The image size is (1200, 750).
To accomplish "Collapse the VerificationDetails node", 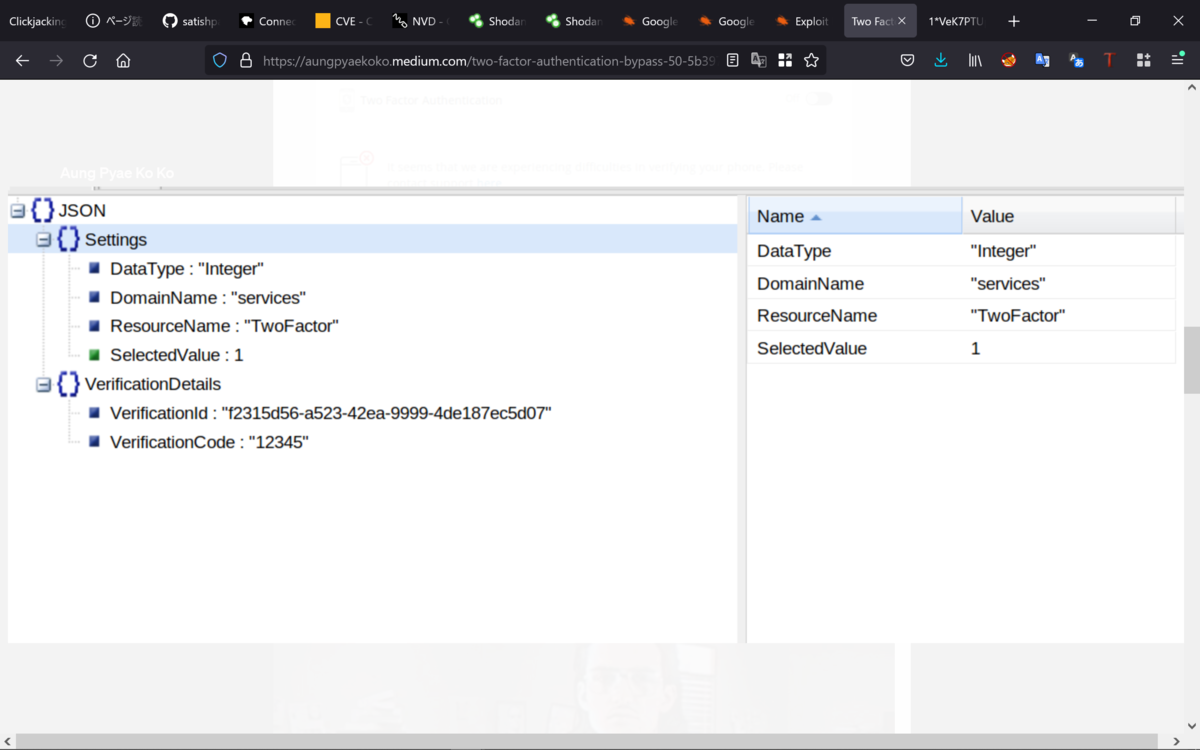I will tap(43, 384).
